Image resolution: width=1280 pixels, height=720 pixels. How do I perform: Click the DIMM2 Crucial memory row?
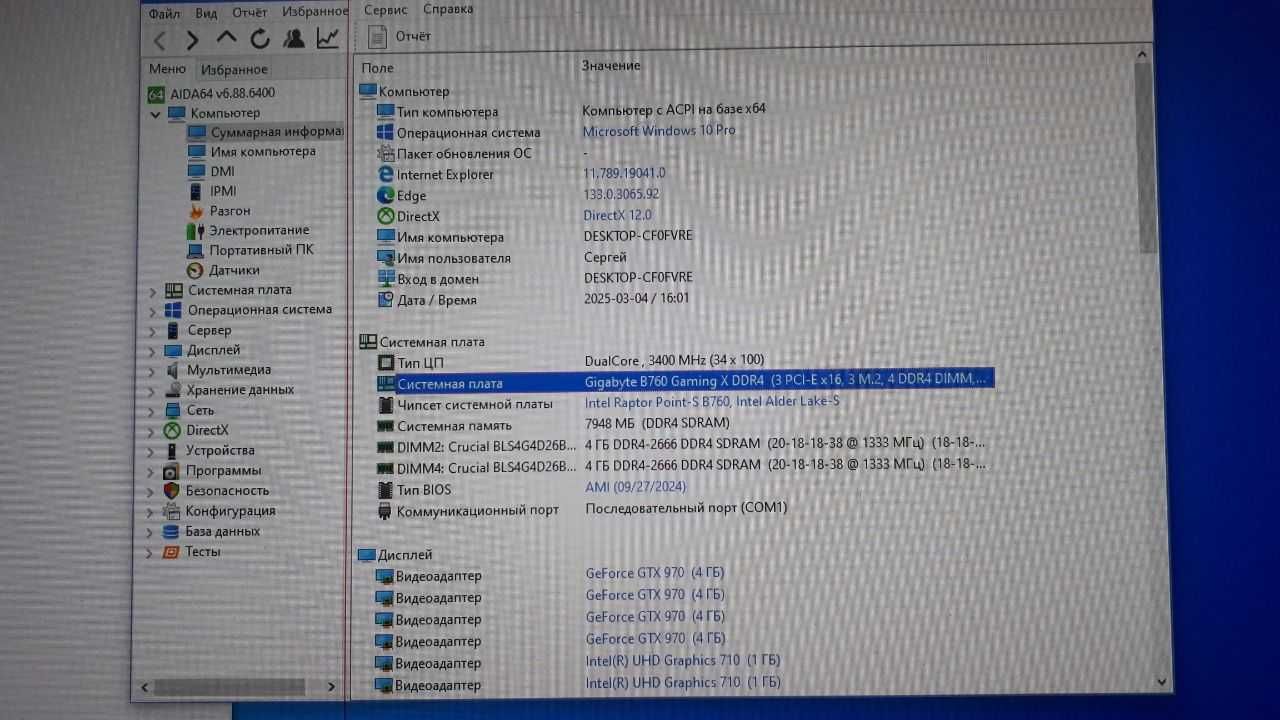coord(681,444)
